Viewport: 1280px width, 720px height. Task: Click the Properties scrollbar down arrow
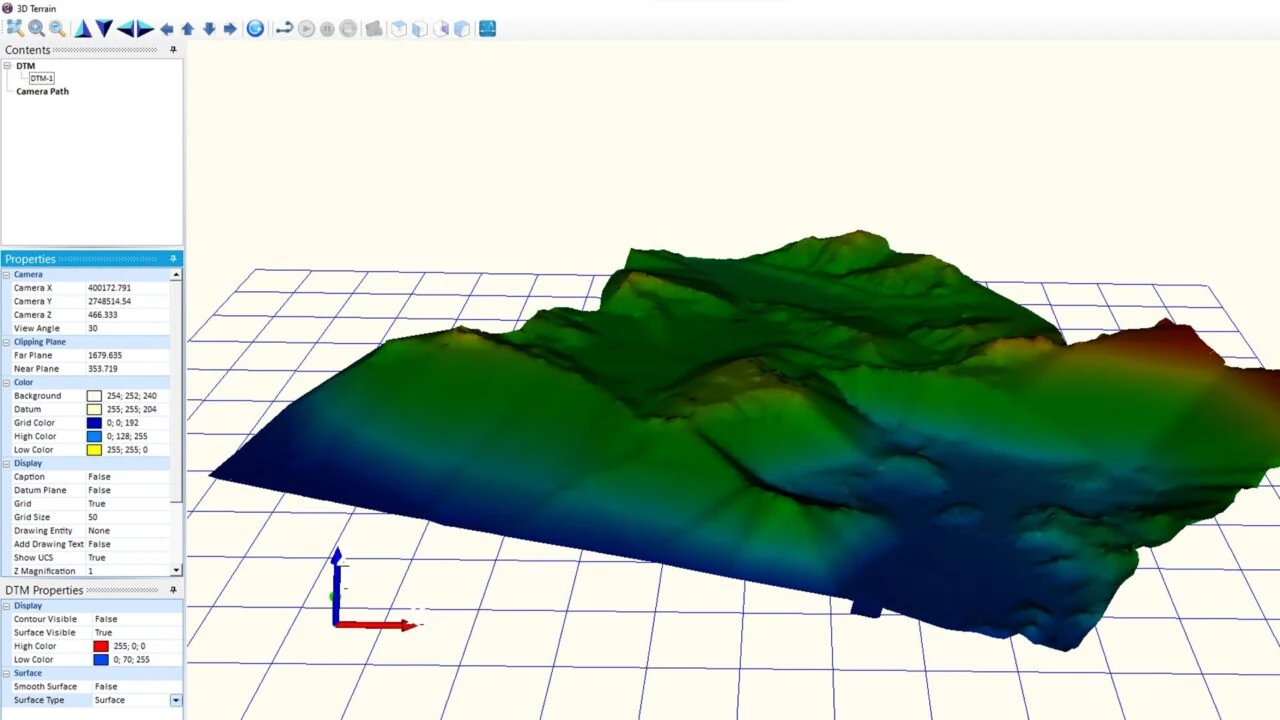click(x=176, y=571)
